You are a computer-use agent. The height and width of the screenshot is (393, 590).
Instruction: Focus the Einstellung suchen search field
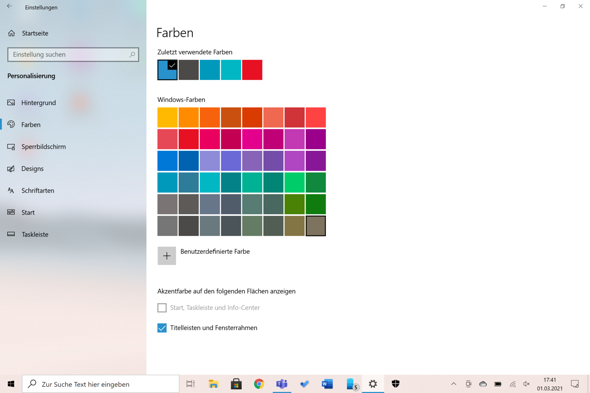point(73,55)
